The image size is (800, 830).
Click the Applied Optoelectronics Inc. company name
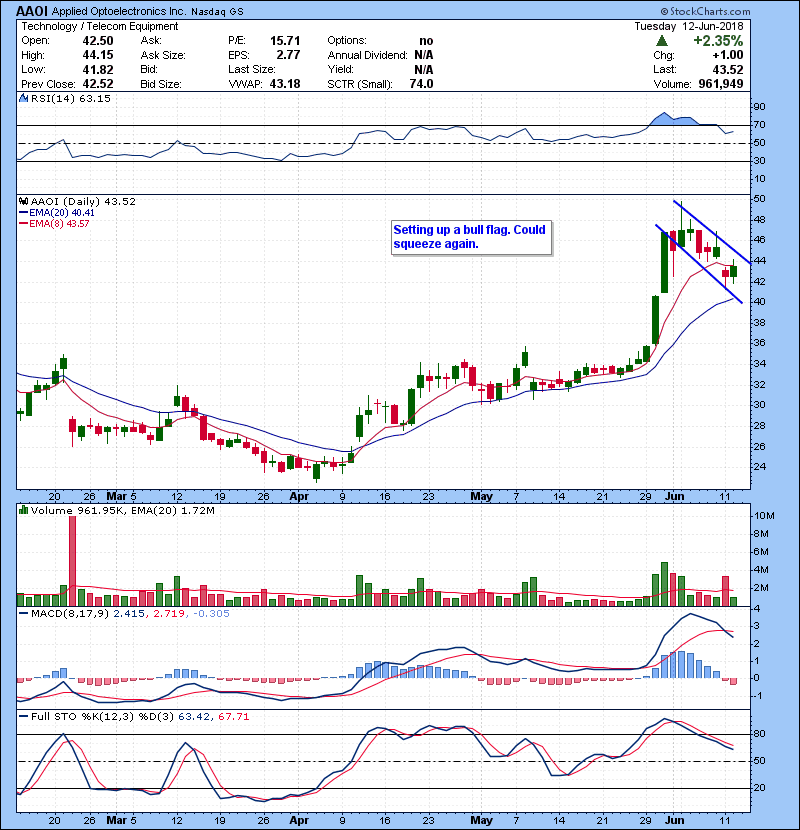(119, 12)
